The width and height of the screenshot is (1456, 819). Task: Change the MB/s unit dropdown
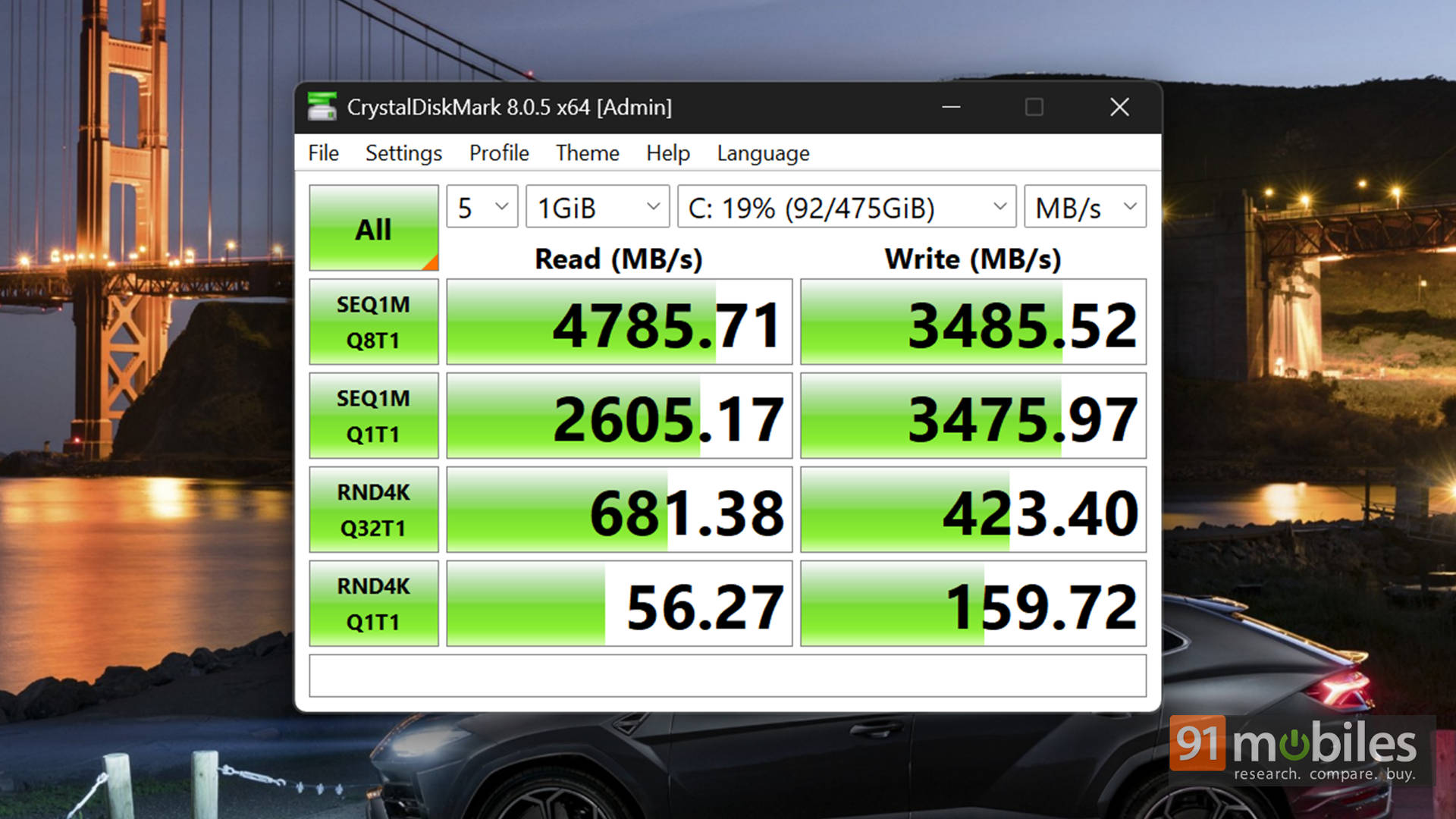(1084, 207)
